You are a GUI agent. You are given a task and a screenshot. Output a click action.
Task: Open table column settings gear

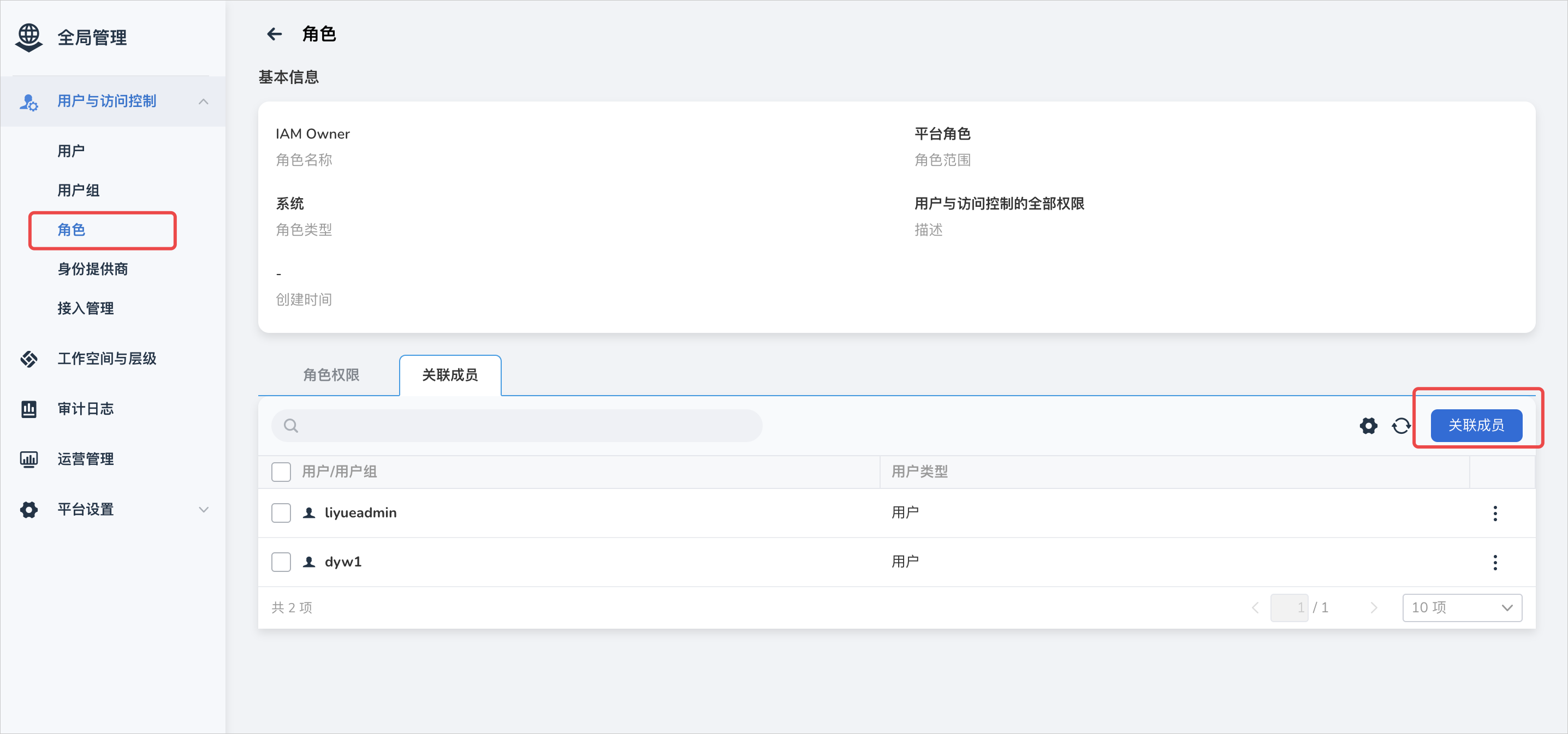tap(1368, 426)
